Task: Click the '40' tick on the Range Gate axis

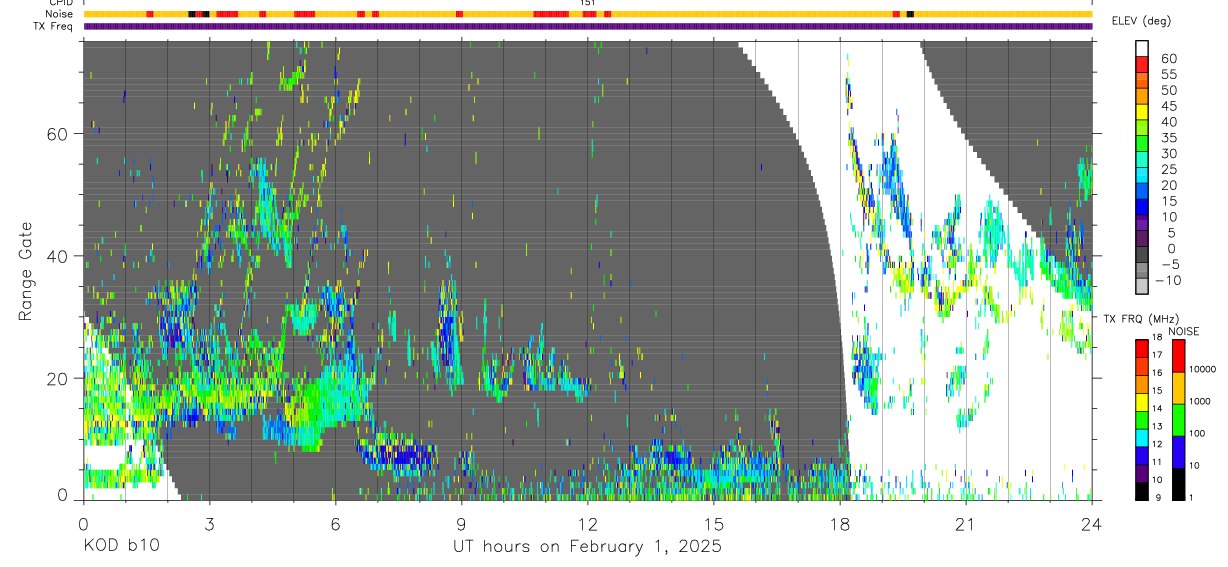Action: (x=57, y=256)
